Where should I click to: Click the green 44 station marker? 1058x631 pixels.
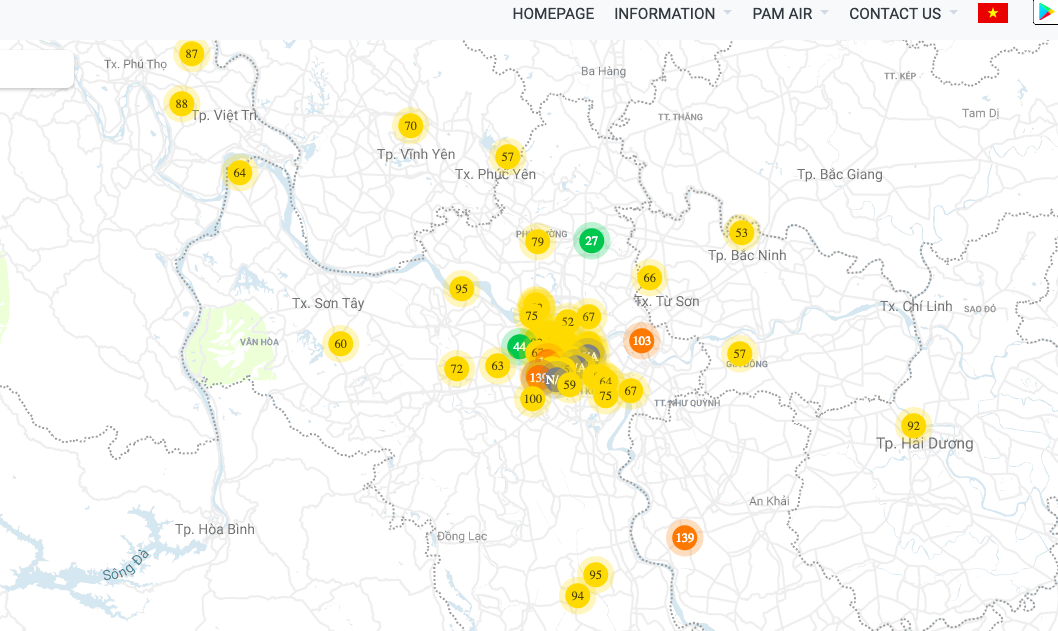click(518, 347)
